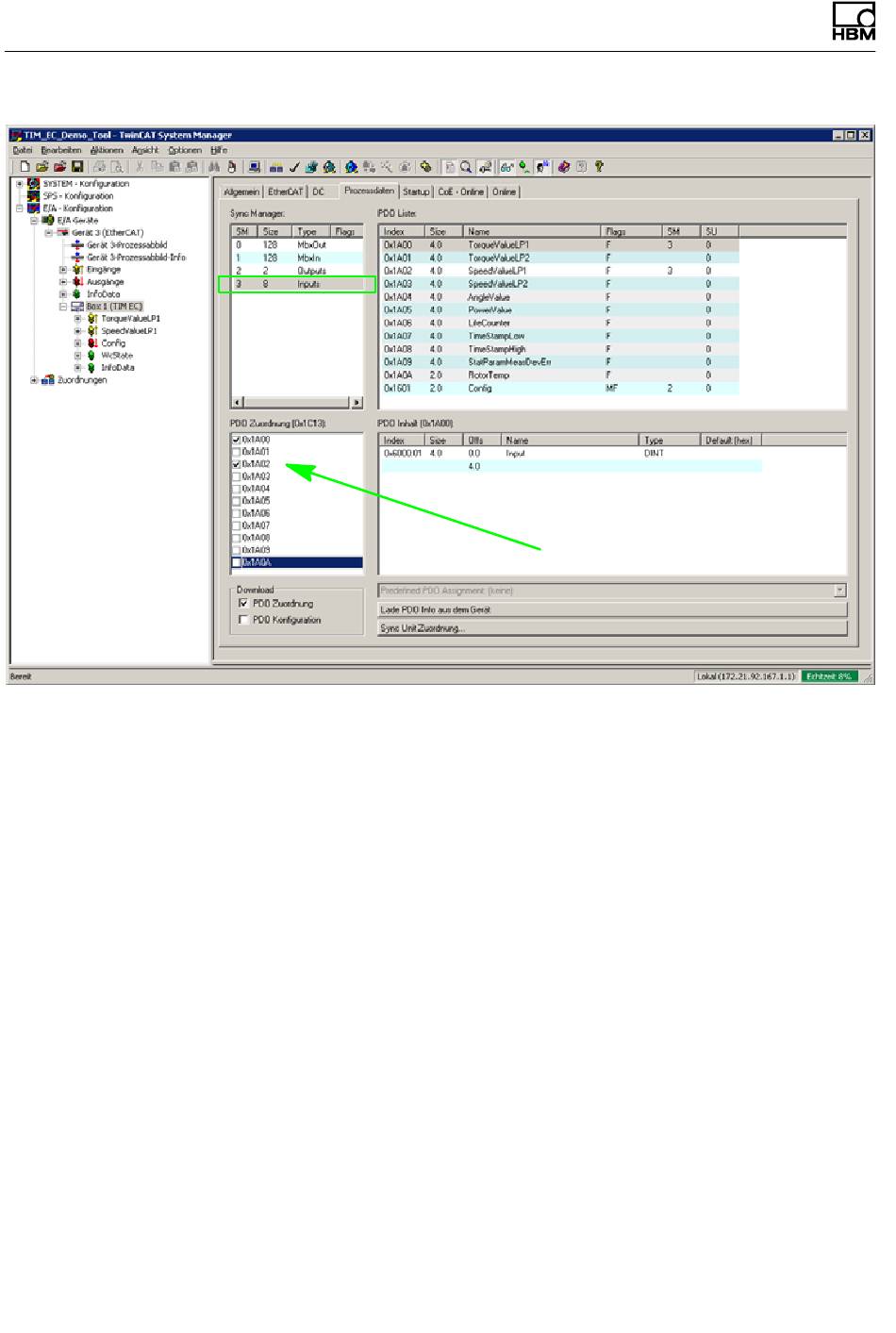Click the Config tree node icon
Screen dimensions: 896x1333
tap(92, 343)
